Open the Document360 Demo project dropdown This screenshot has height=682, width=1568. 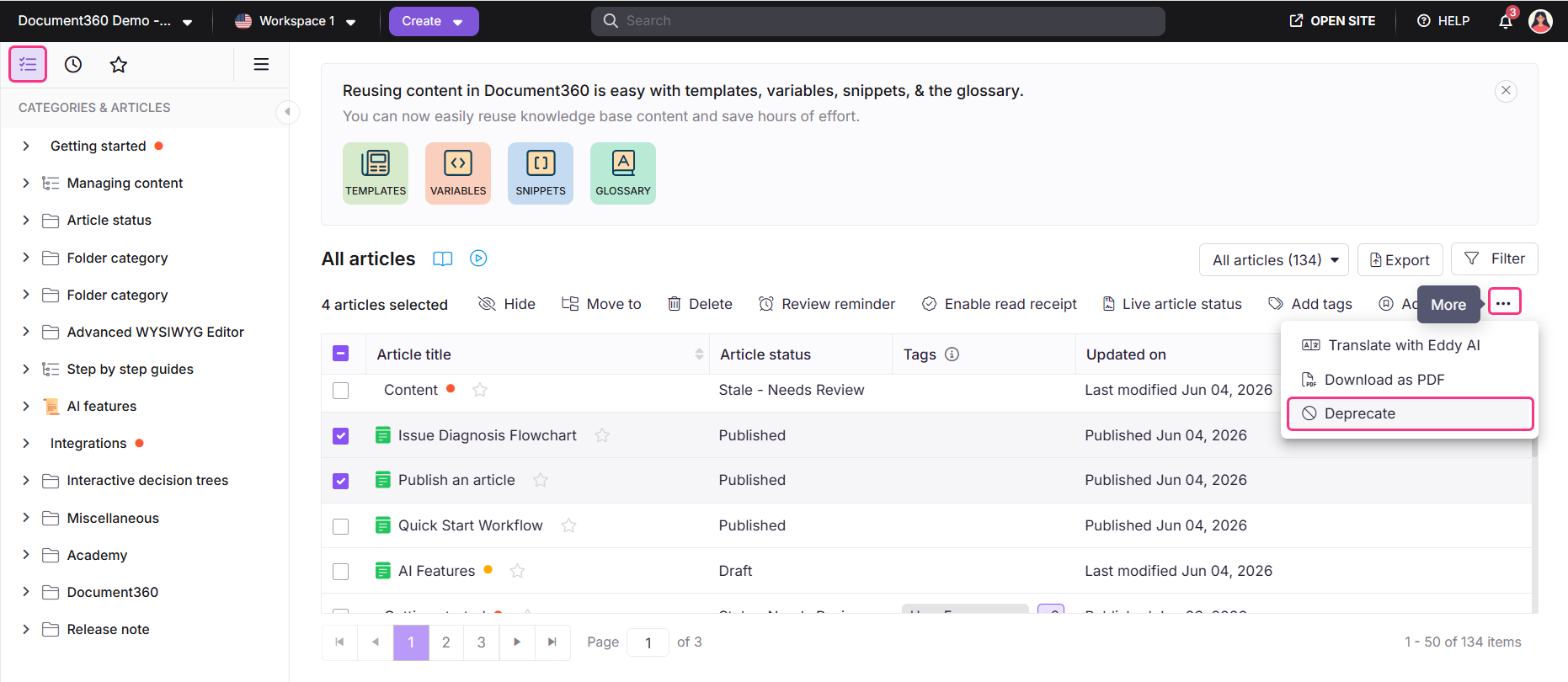tap(104, 21)
